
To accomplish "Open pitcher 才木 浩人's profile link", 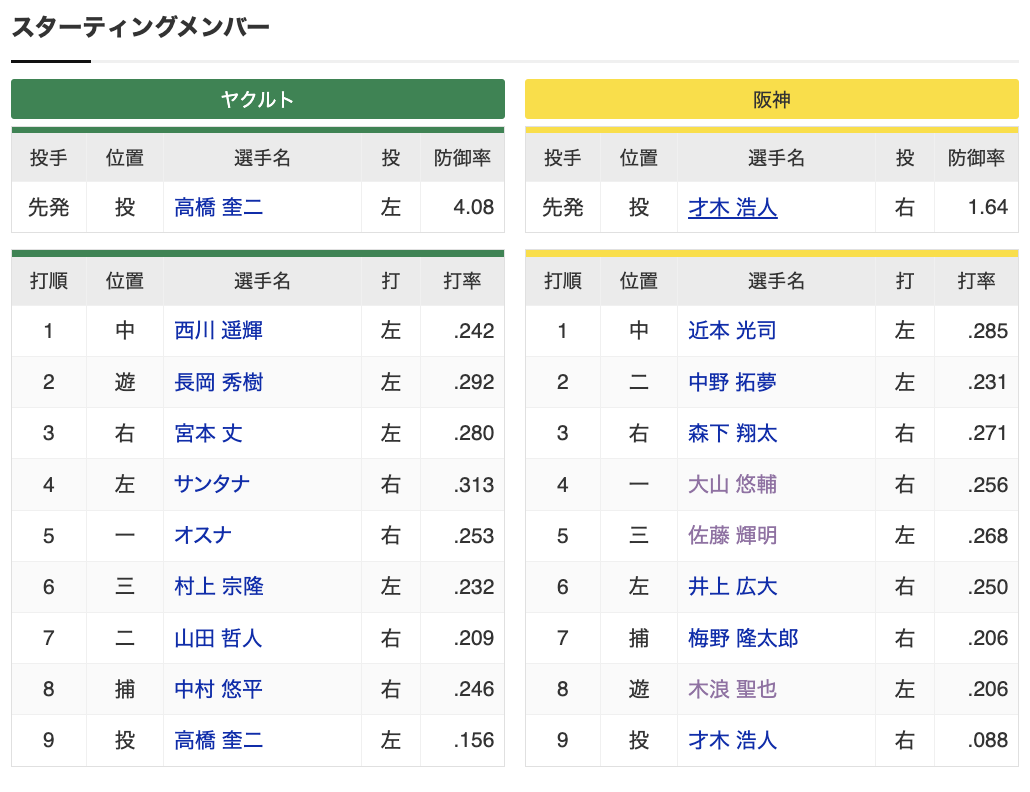I will pyautogui.click(x=732, y=207).
